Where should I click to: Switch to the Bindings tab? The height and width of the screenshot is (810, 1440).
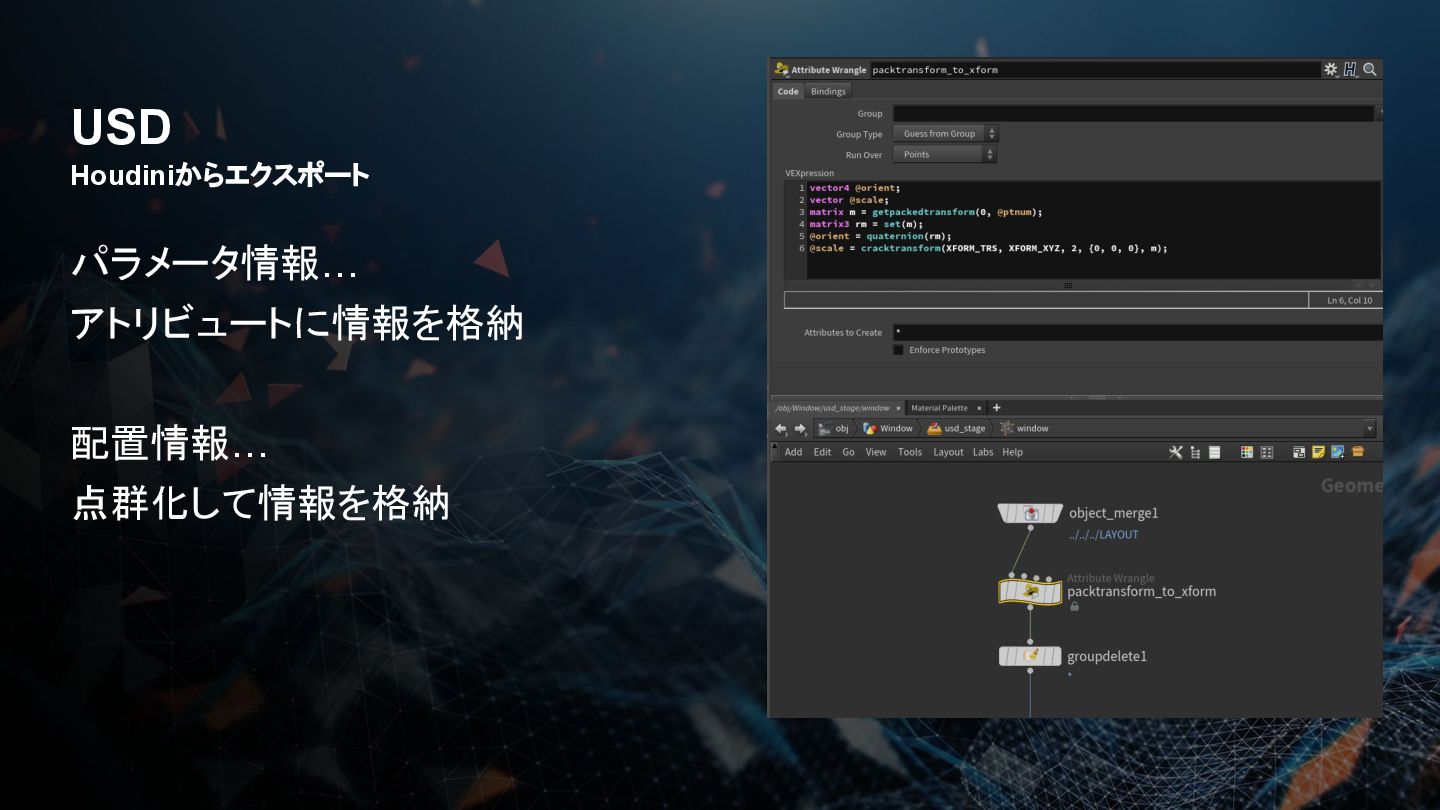(x=828, y=91)
